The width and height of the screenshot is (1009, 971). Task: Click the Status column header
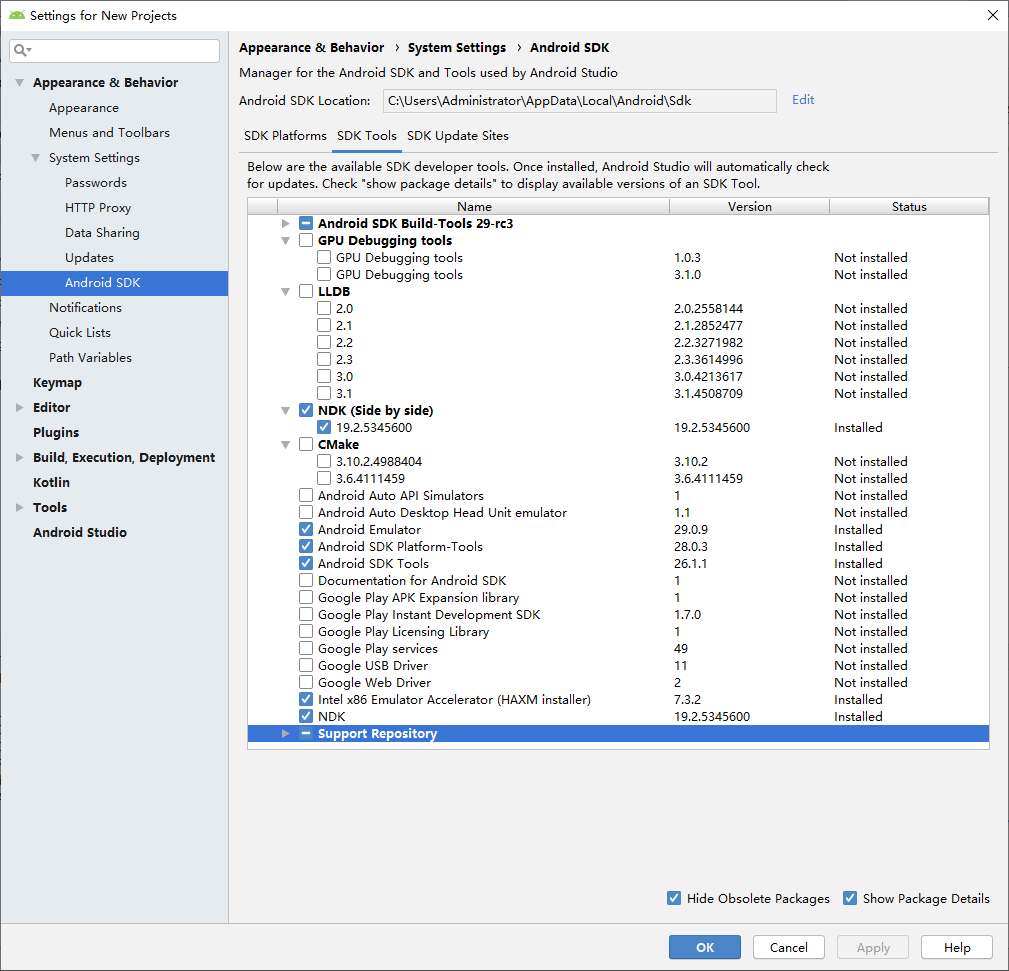click(909, 207)
